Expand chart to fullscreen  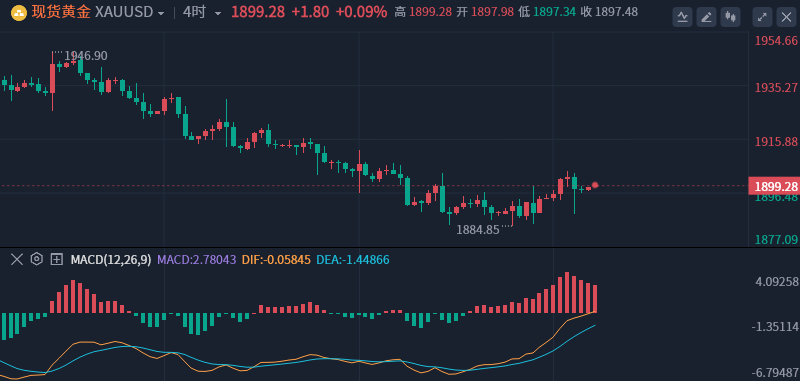tap(762, 17)
